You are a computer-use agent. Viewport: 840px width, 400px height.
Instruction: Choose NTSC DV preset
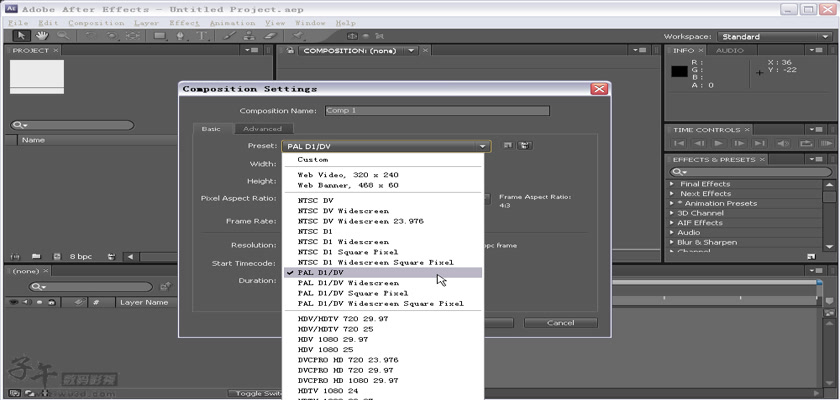pos(384,201)
